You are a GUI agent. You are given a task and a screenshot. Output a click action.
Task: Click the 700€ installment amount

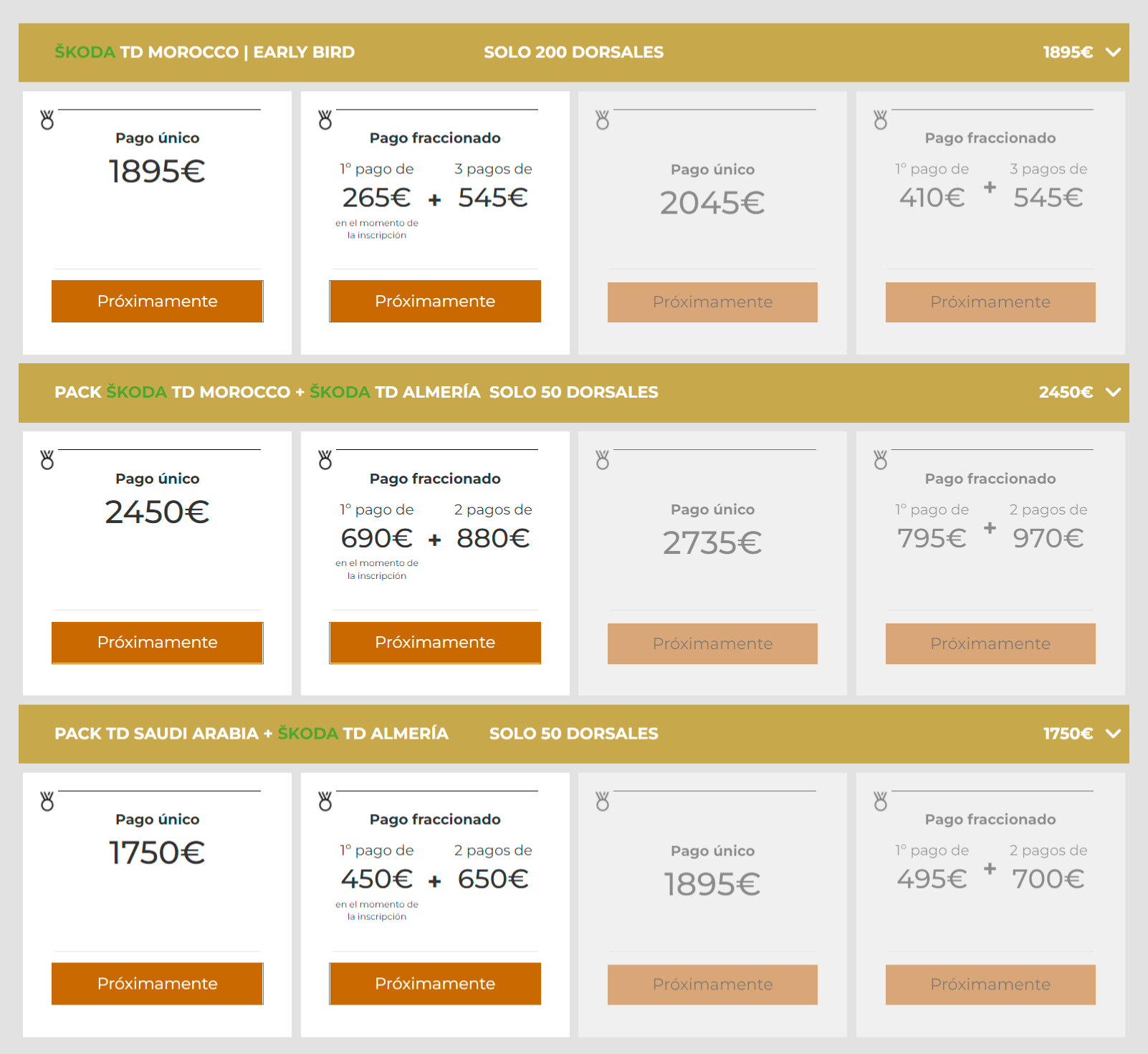pyautogui.click(x=1048, y=879)
